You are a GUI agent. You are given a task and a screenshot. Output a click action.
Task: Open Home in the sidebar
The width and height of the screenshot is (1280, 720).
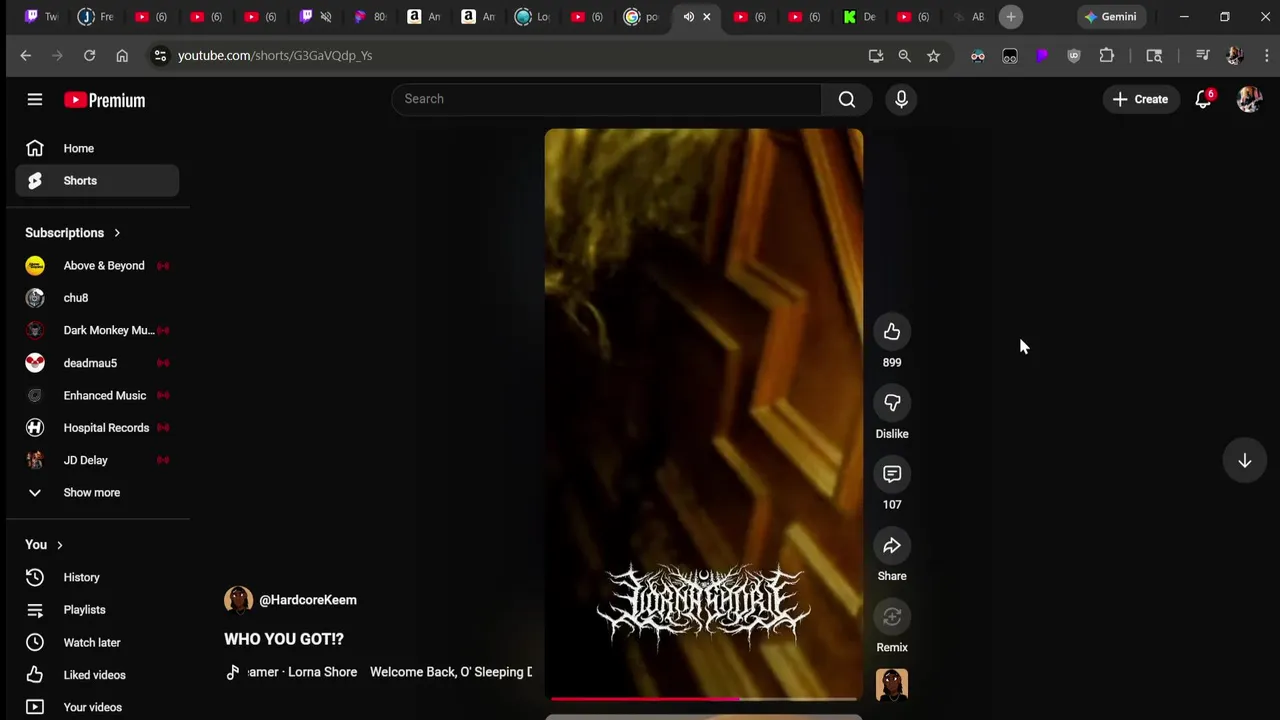pos(98,148)
